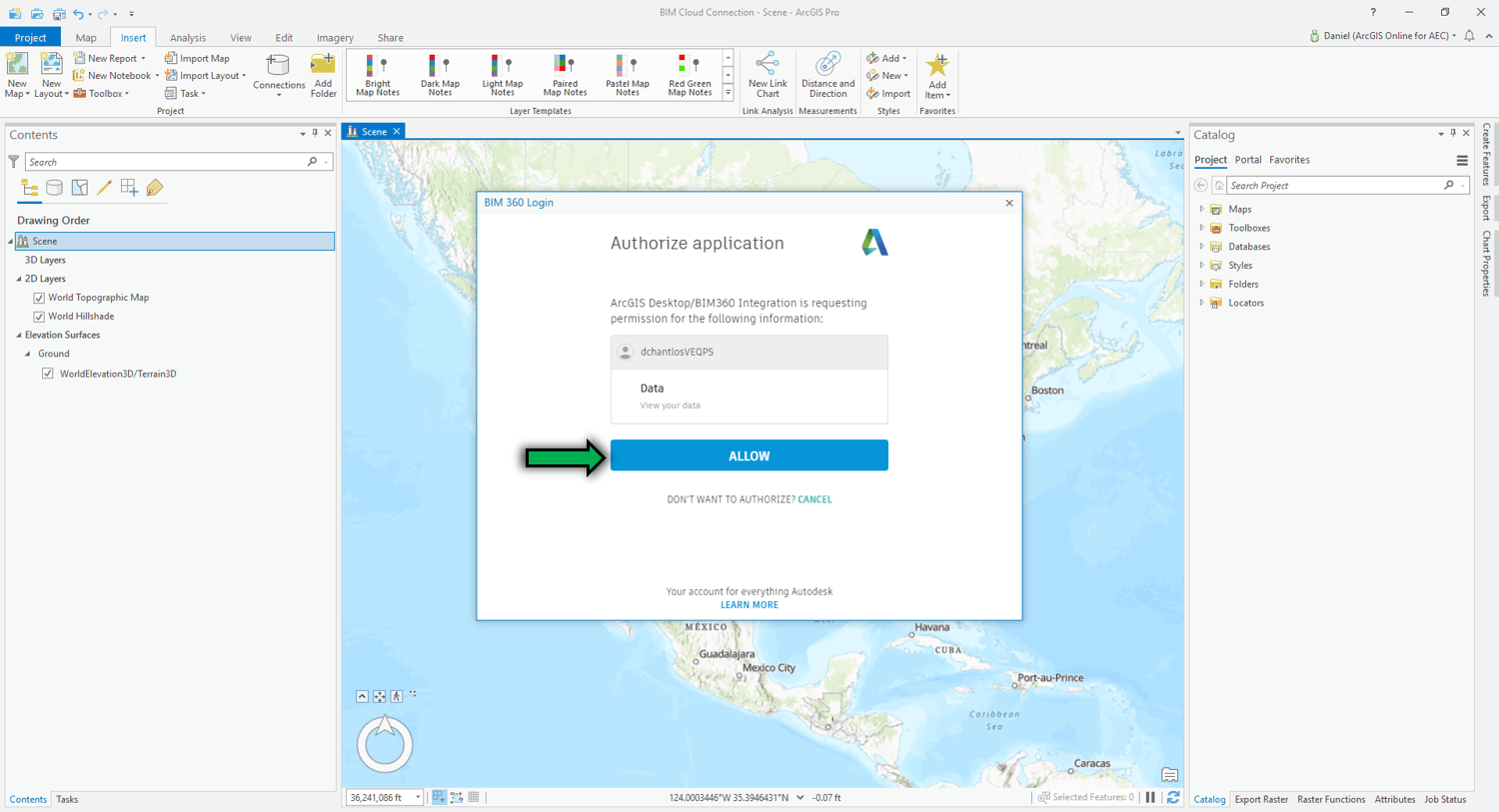Expand the Locators node in Catalog
Viewport: 1499px width, 812px height.
point(1202,303)
